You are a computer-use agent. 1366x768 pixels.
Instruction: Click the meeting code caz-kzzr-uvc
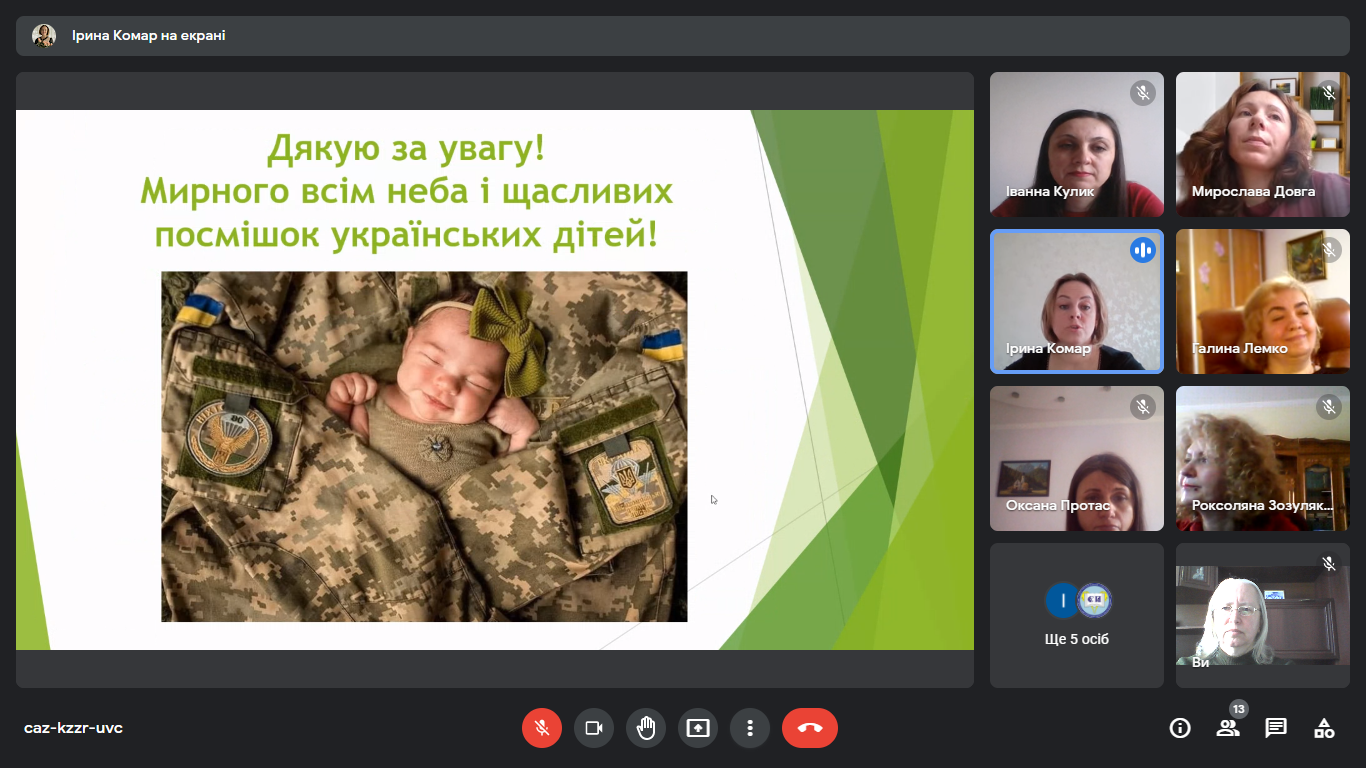73,728
